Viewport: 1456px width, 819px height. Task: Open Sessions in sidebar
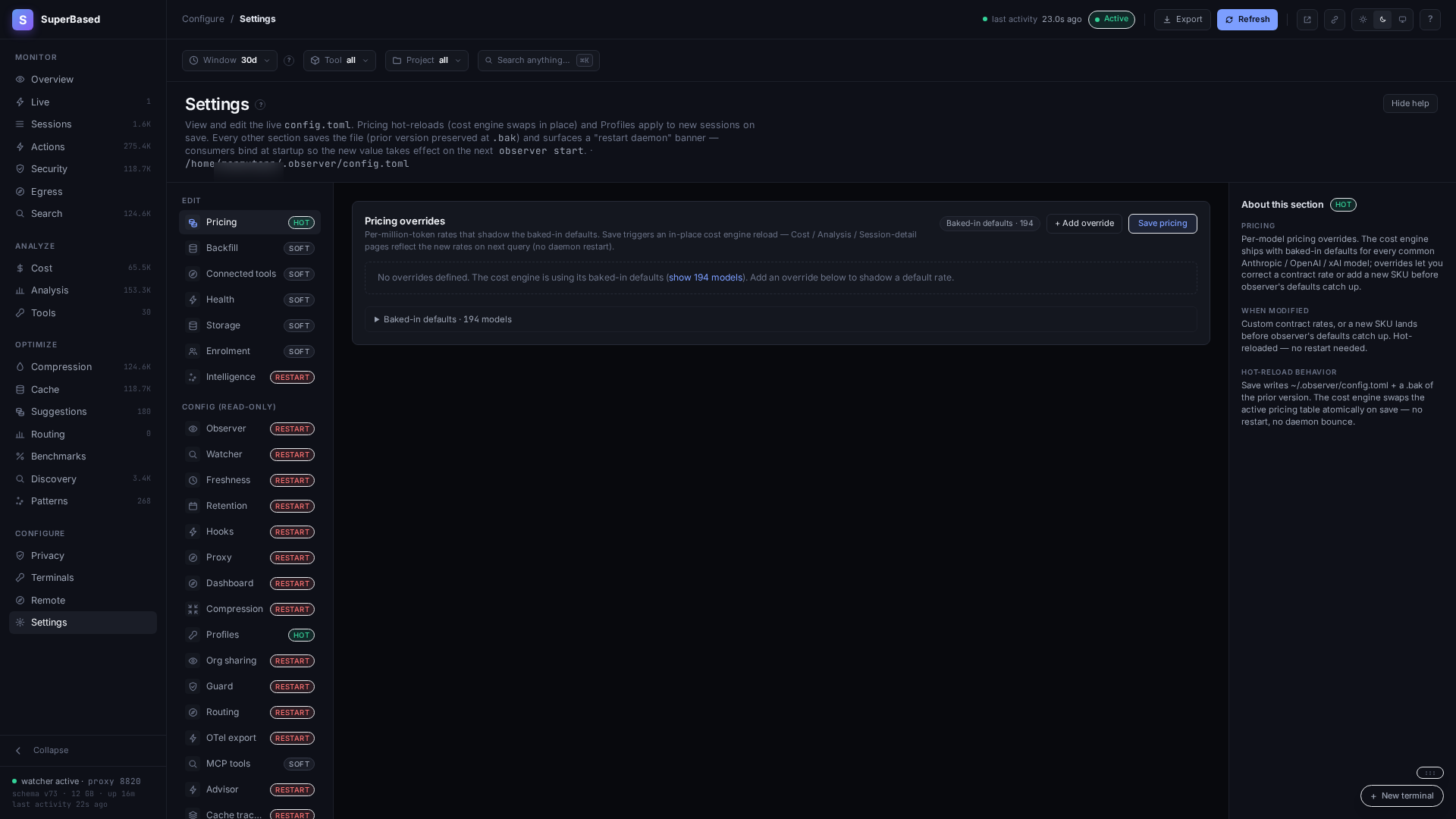(x=83, y=124)
